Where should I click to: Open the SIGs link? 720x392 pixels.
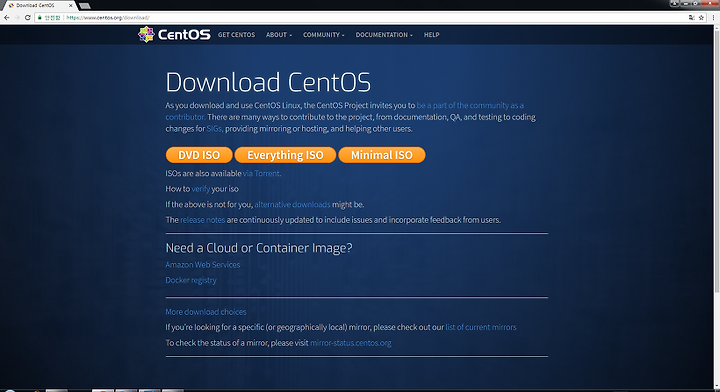(214, 129)
